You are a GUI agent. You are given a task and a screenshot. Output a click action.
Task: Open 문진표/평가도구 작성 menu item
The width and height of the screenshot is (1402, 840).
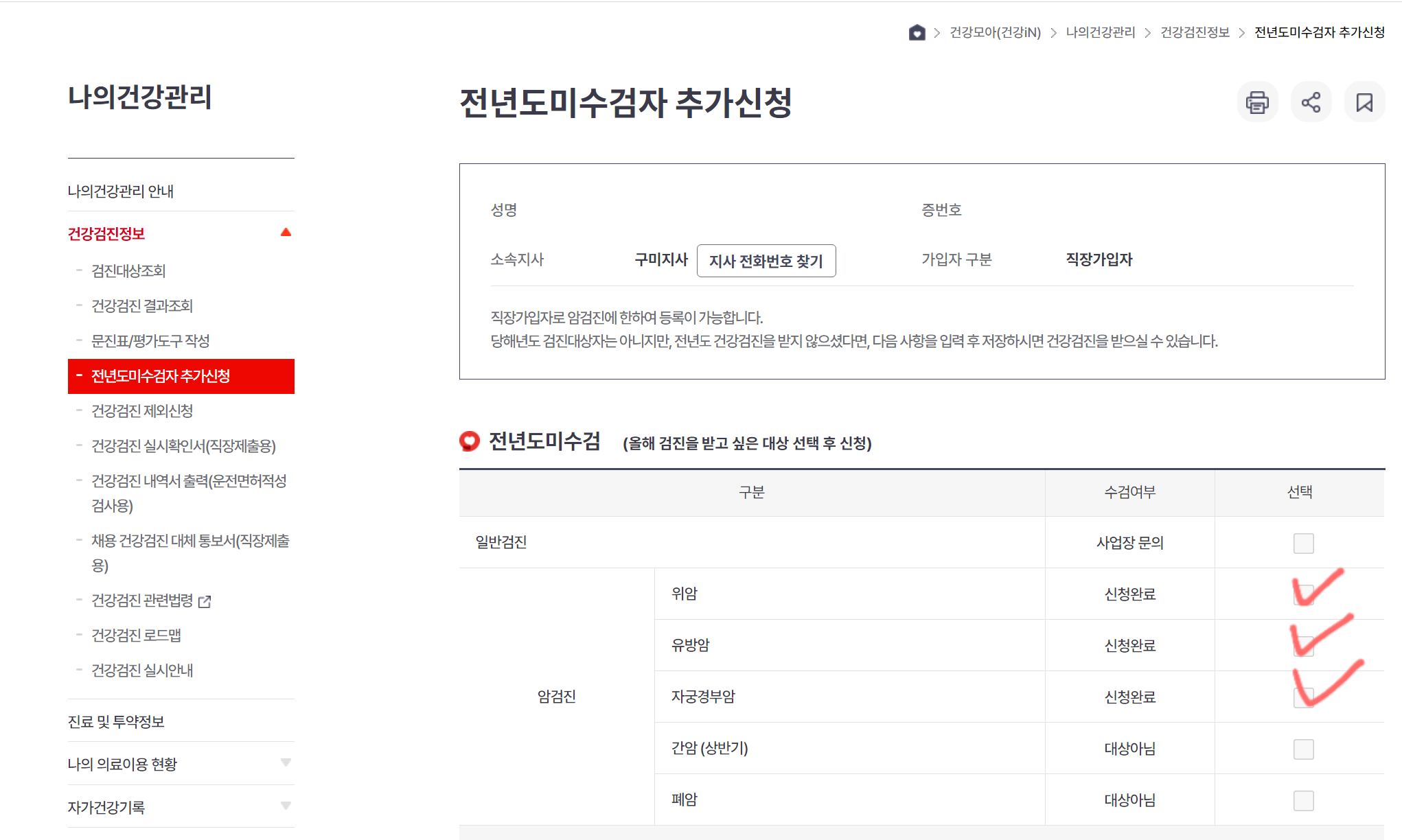tap(150, 341)
